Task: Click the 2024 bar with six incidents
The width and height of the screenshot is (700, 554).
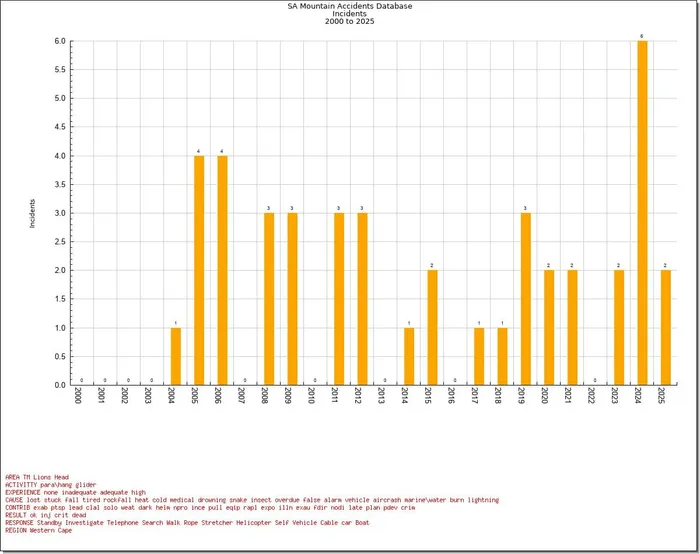Action: pos(642,212)
